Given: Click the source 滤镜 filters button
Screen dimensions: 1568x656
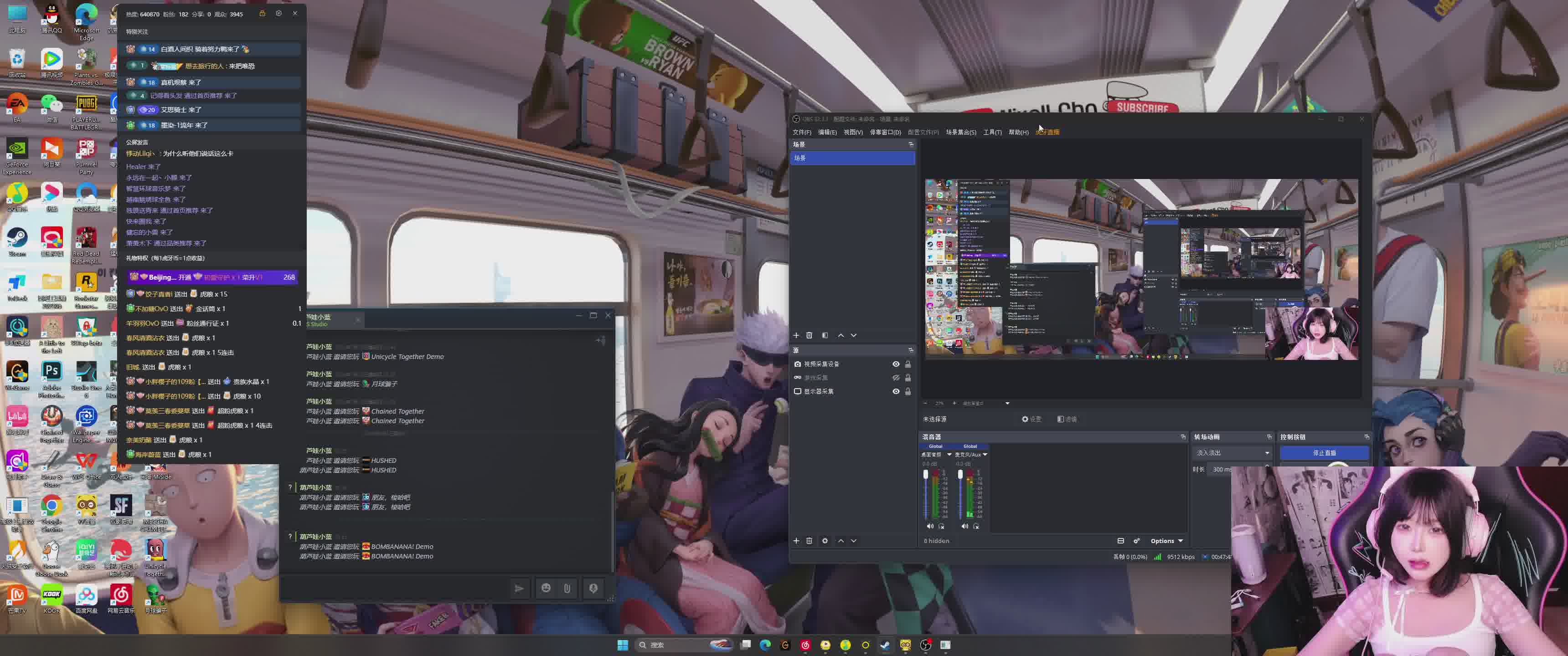Looking at the screenshot, I should click(x=1067, y=419).
